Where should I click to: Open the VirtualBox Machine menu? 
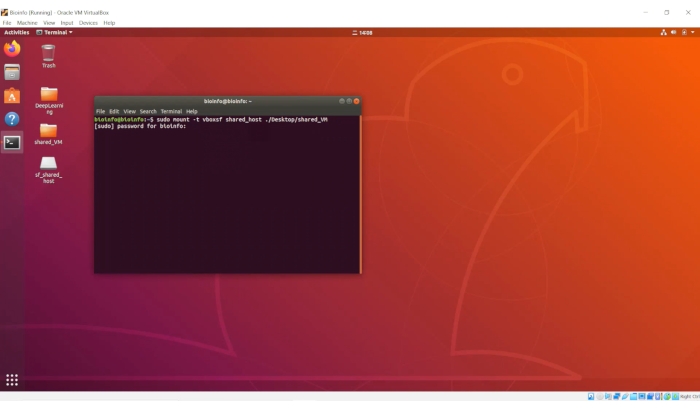[27, 22]
